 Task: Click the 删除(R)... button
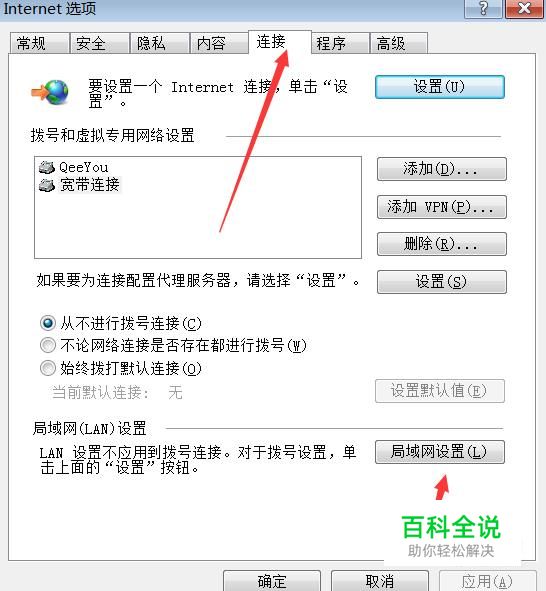pyautogui.click(x=442, y=244)
